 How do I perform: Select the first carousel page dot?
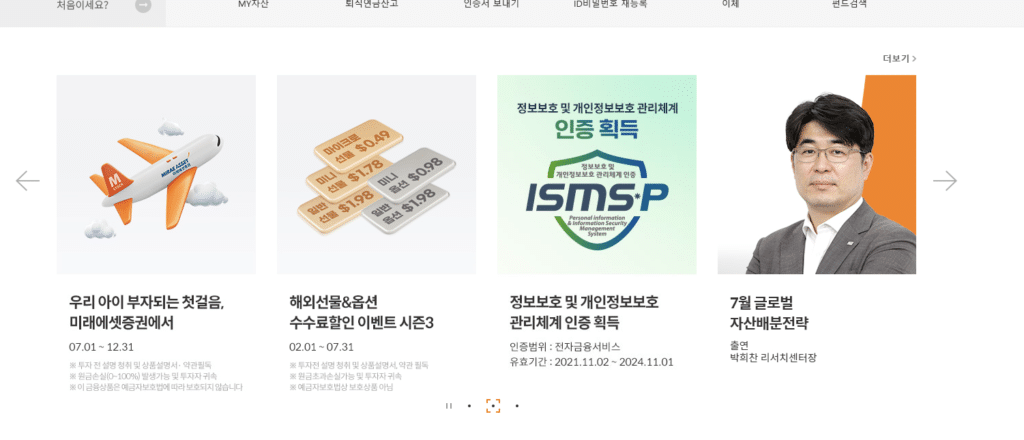click(469, 406)
